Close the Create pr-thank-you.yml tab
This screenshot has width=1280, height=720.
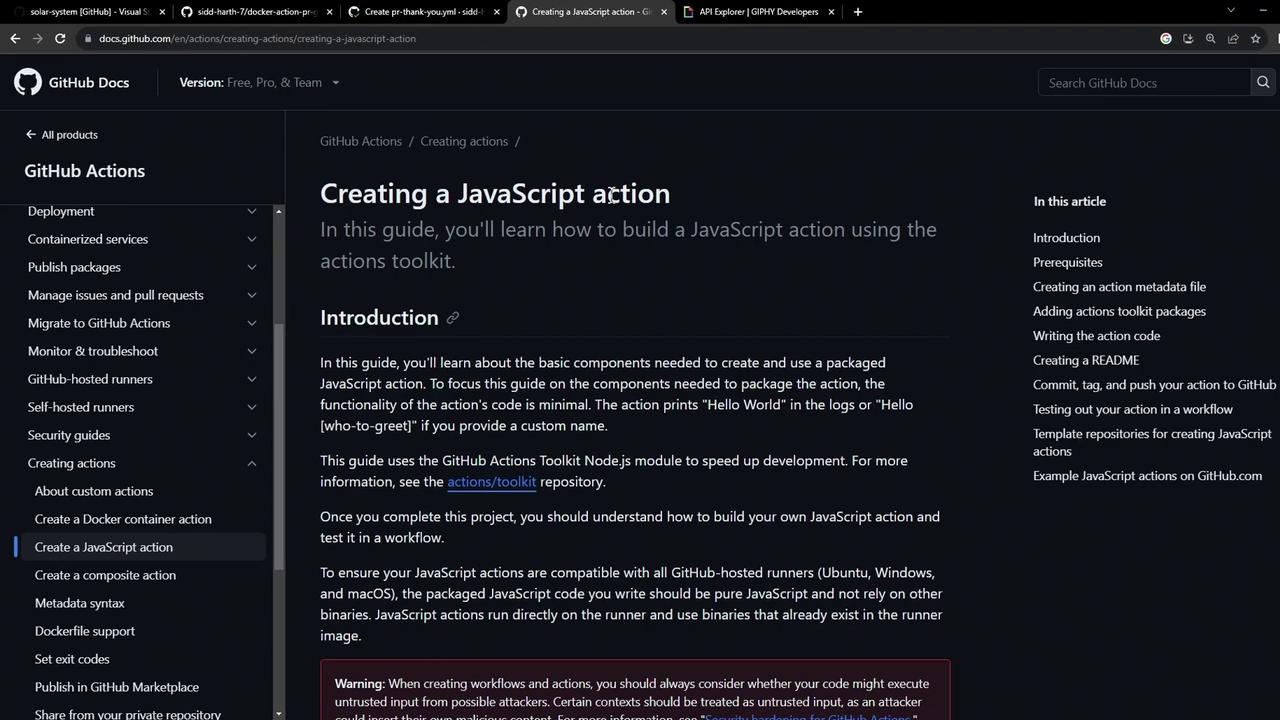(x=496, y=12)
